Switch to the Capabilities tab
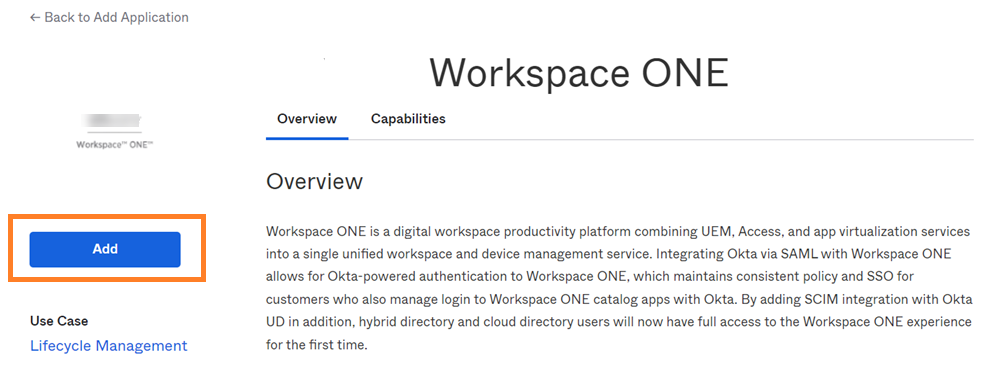994x366 pixels. coord(408,119)
